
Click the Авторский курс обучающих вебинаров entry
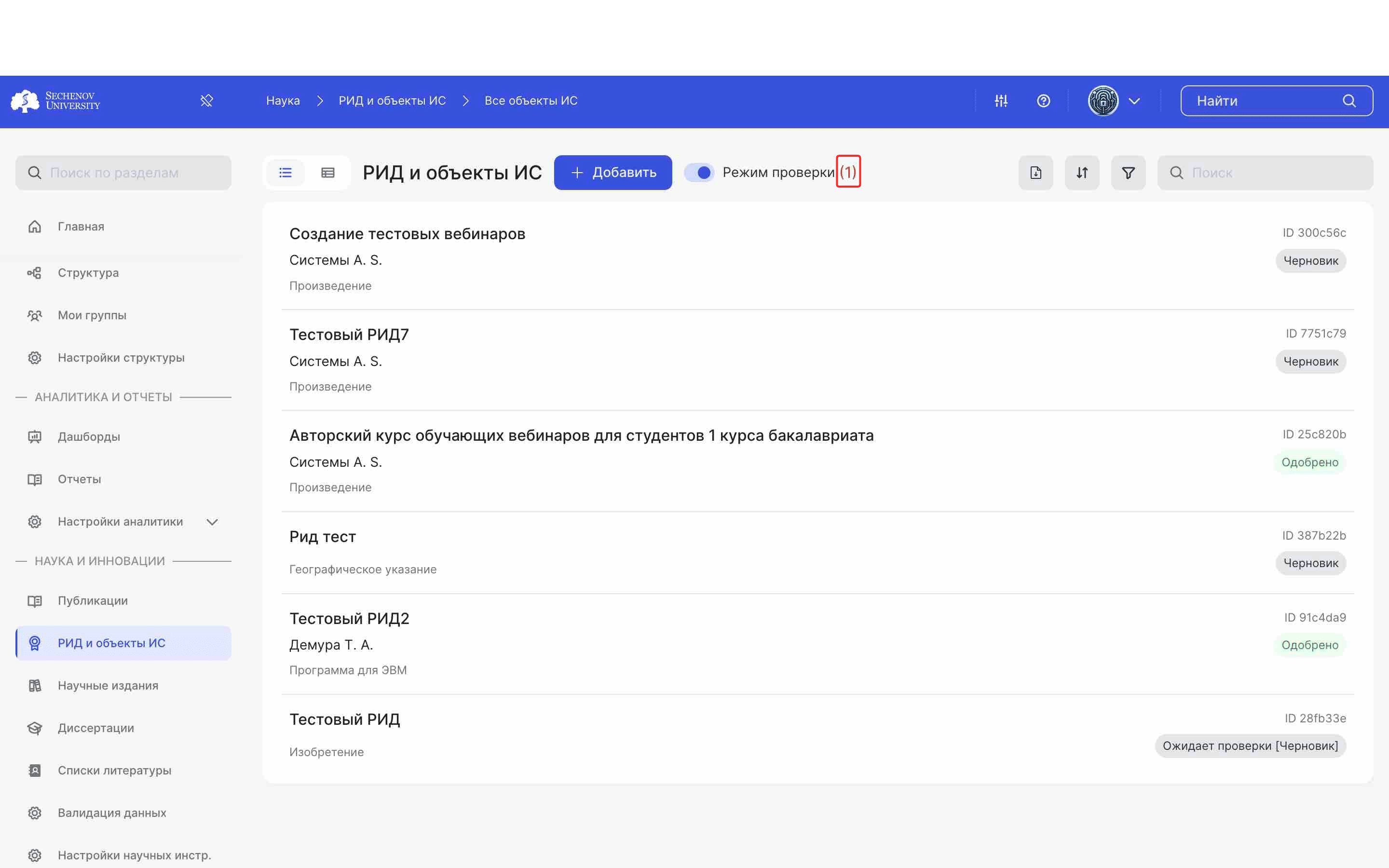[581, 435]
